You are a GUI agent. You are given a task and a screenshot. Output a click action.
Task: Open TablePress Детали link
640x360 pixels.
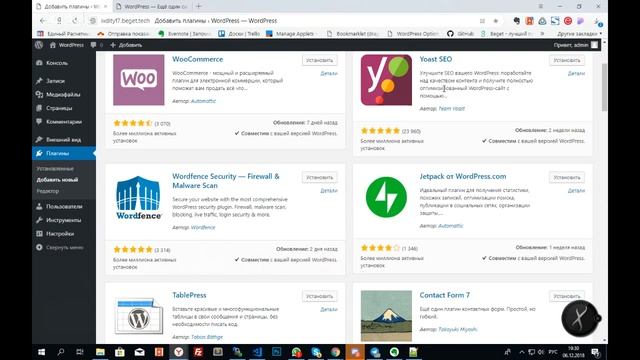(329, 309)
